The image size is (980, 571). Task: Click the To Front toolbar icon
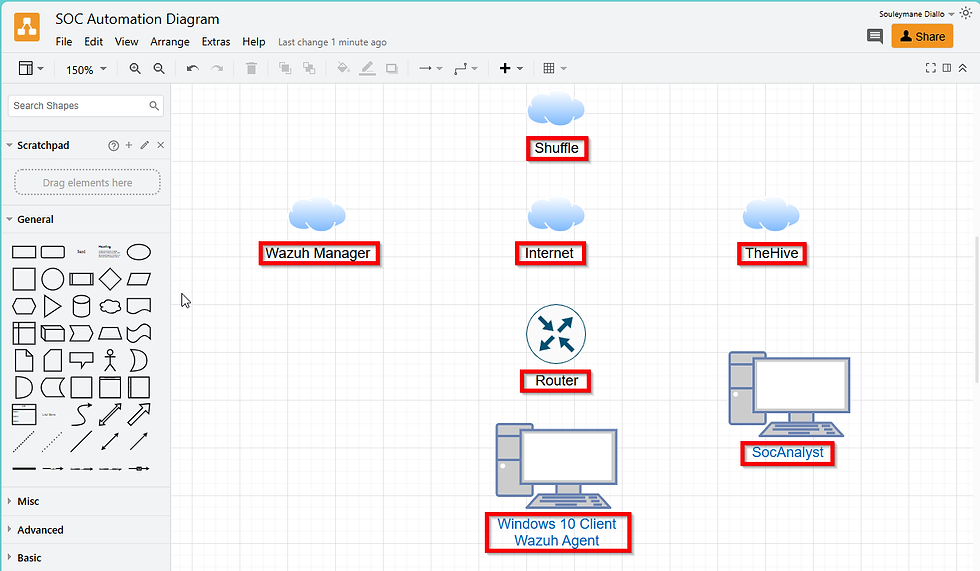click(285, 69)
